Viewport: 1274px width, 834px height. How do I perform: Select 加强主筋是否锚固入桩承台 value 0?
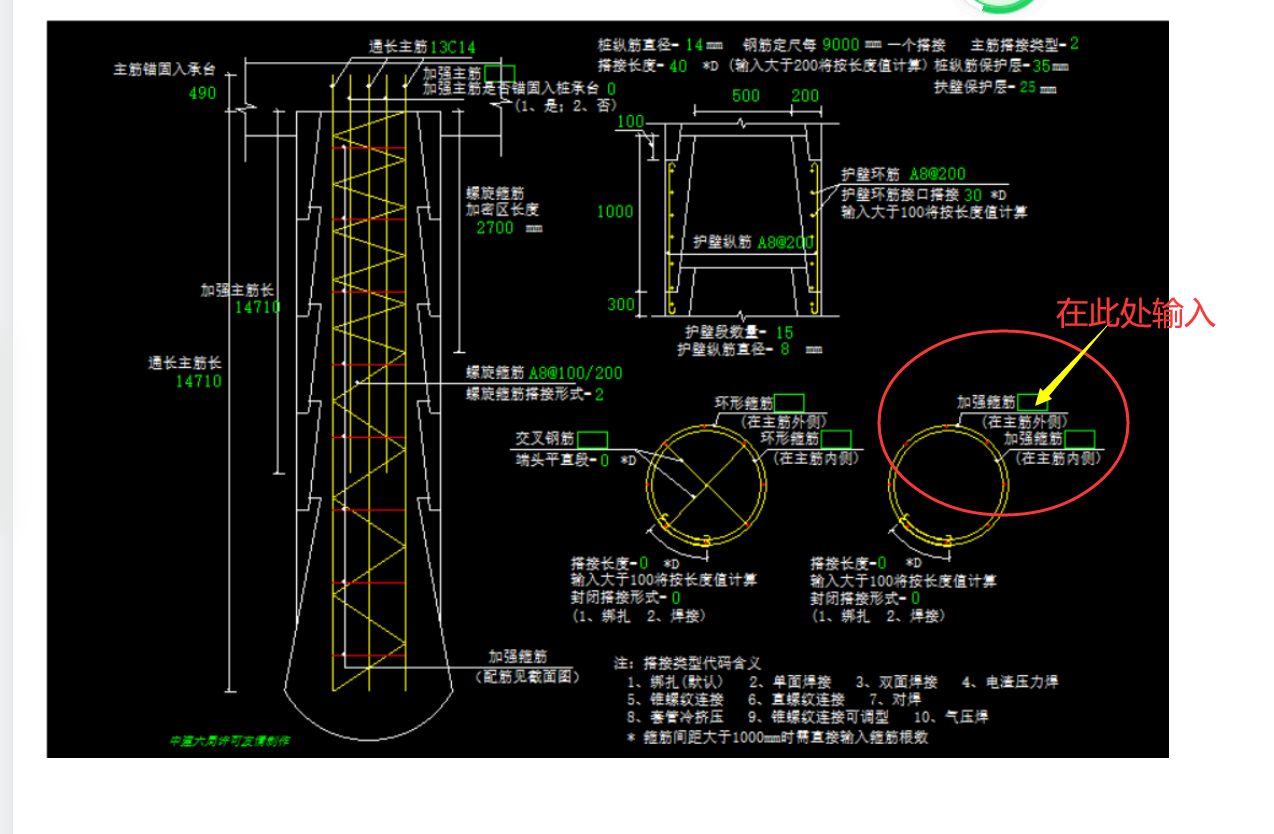tap(611, 89)
